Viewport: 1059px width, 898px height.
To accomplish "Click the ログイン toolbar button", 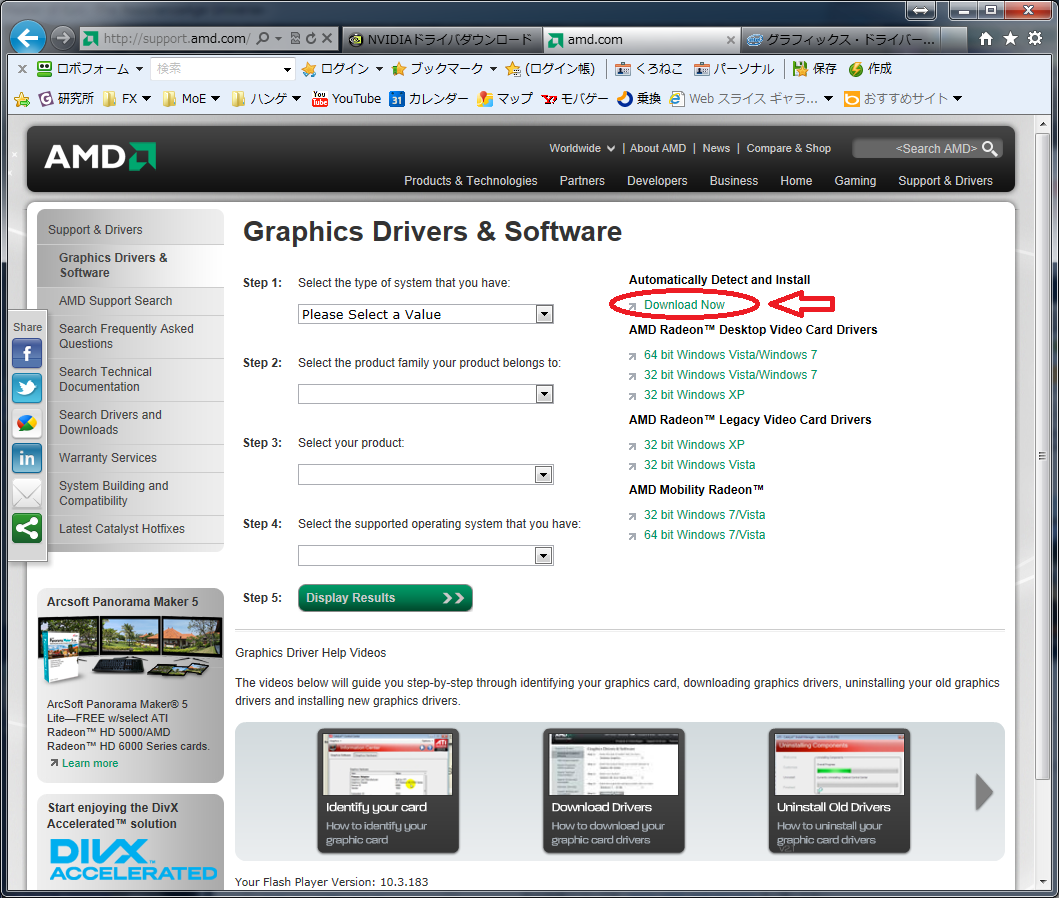I will click(x=343, y=69).
